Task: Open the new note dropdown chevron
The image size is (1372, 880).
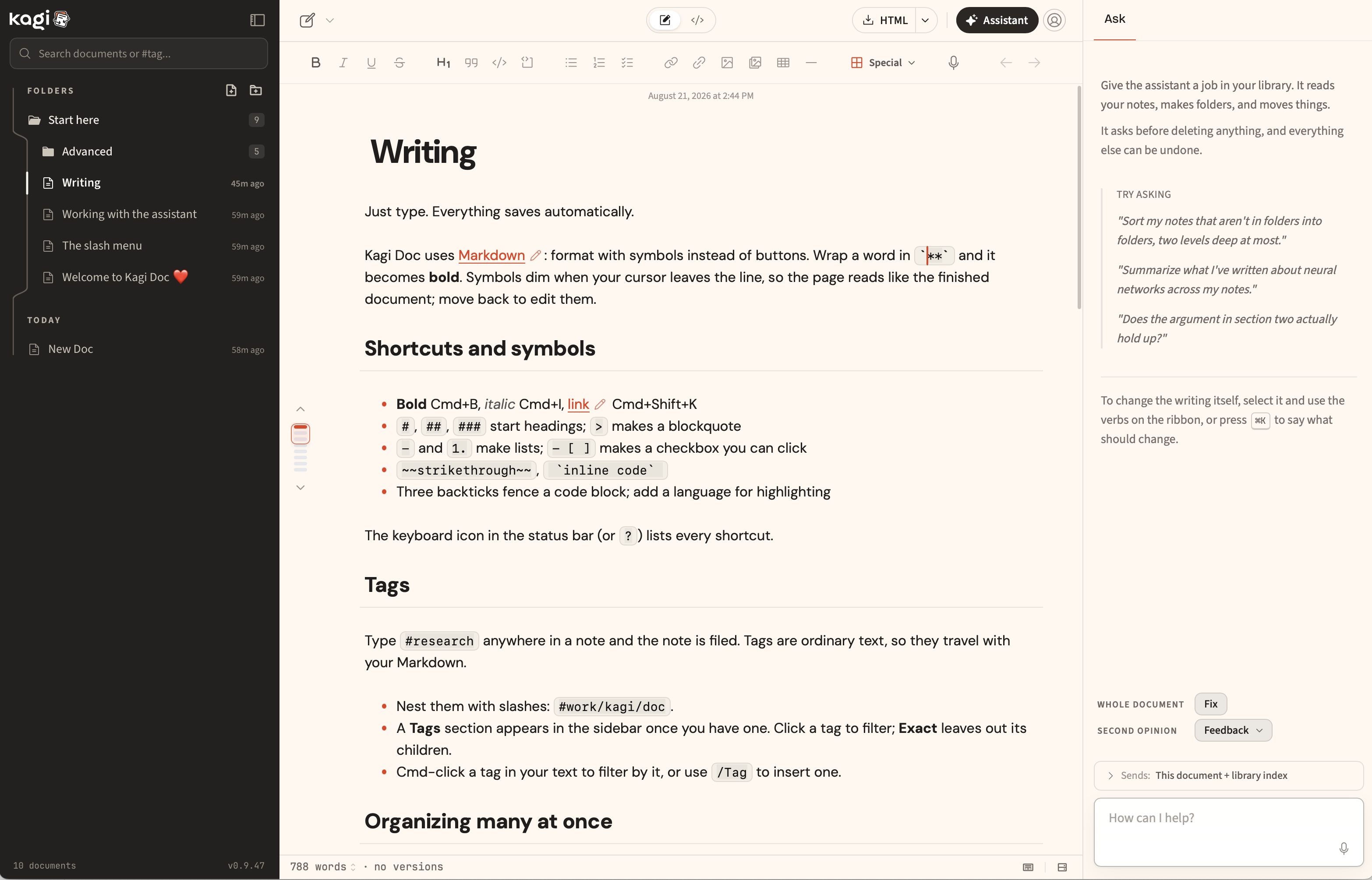Action: [x=330, y=20]
